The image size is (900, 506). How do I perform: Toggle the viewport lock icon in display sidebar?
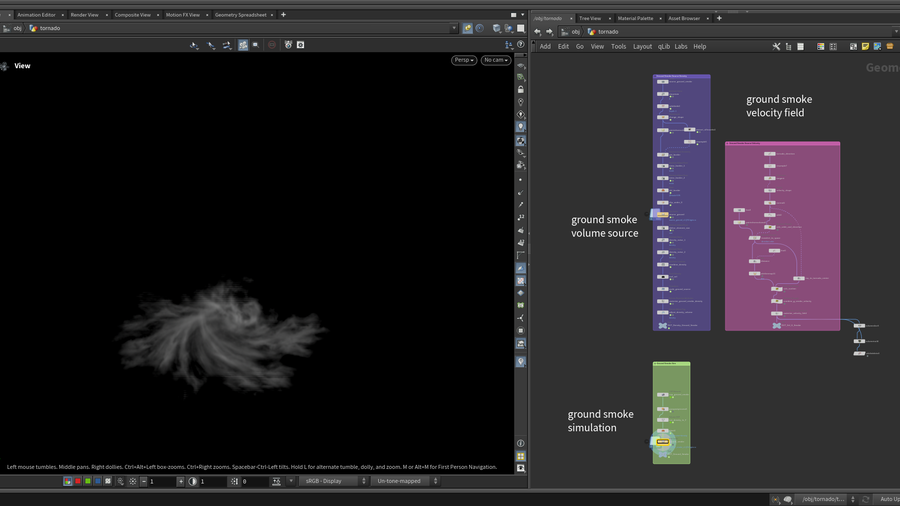pyautogui.click(x=520, y=89)
